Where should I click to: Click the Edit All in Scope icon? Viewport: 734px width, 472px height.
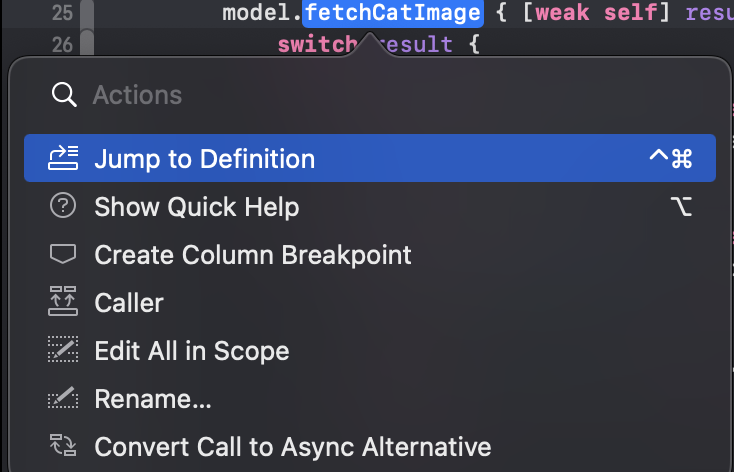63,349
